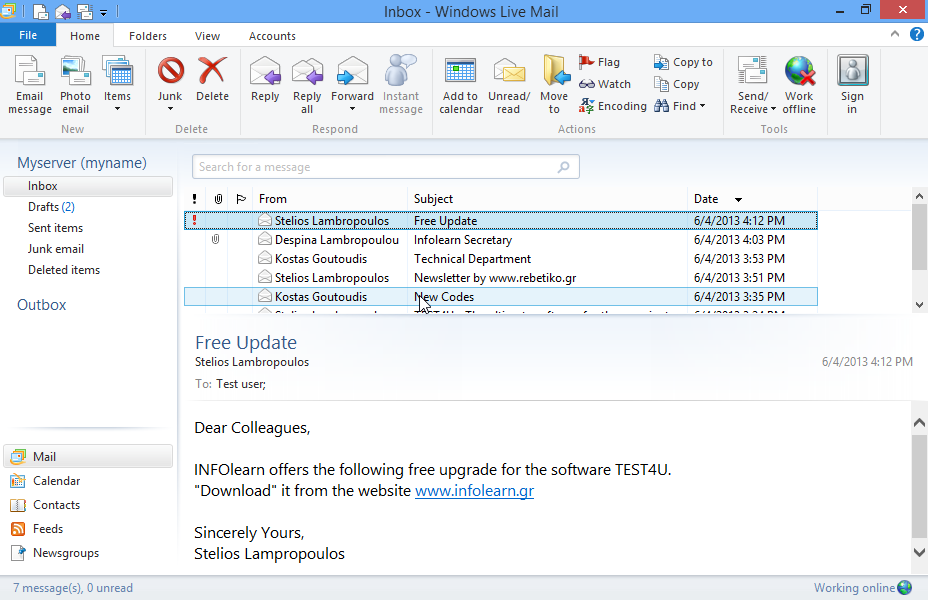
Task: Click the Copy button
Action: 676,84
